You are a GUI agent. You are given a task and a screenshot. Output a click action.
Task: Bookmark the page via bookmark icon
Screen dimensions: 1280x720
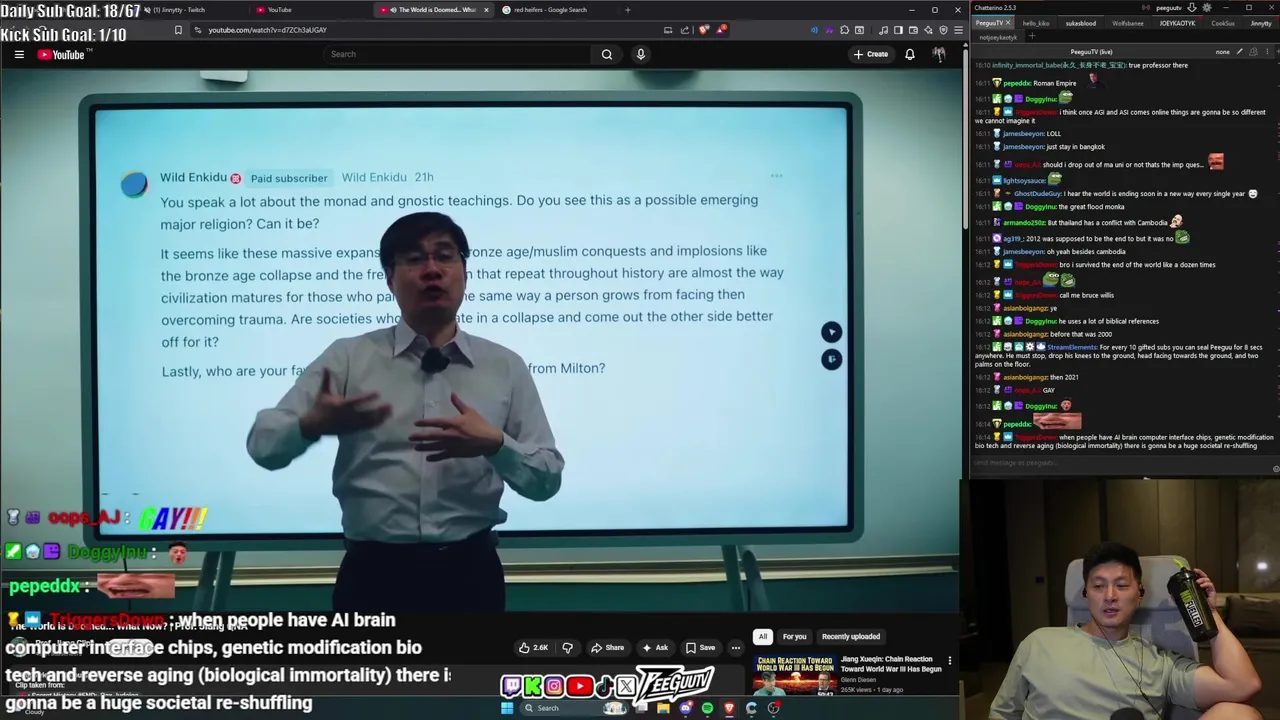(x=178, y=30)
